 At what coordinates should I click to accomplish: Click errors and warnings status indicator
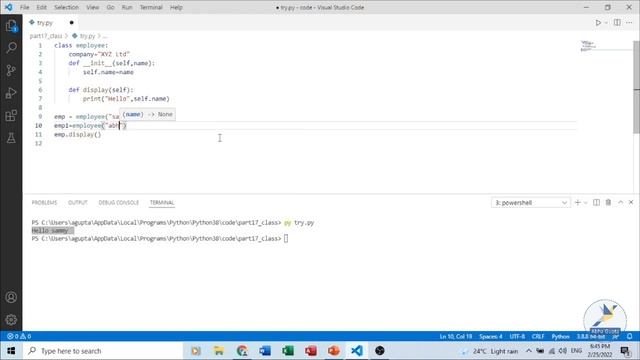(x=19, y=336)
